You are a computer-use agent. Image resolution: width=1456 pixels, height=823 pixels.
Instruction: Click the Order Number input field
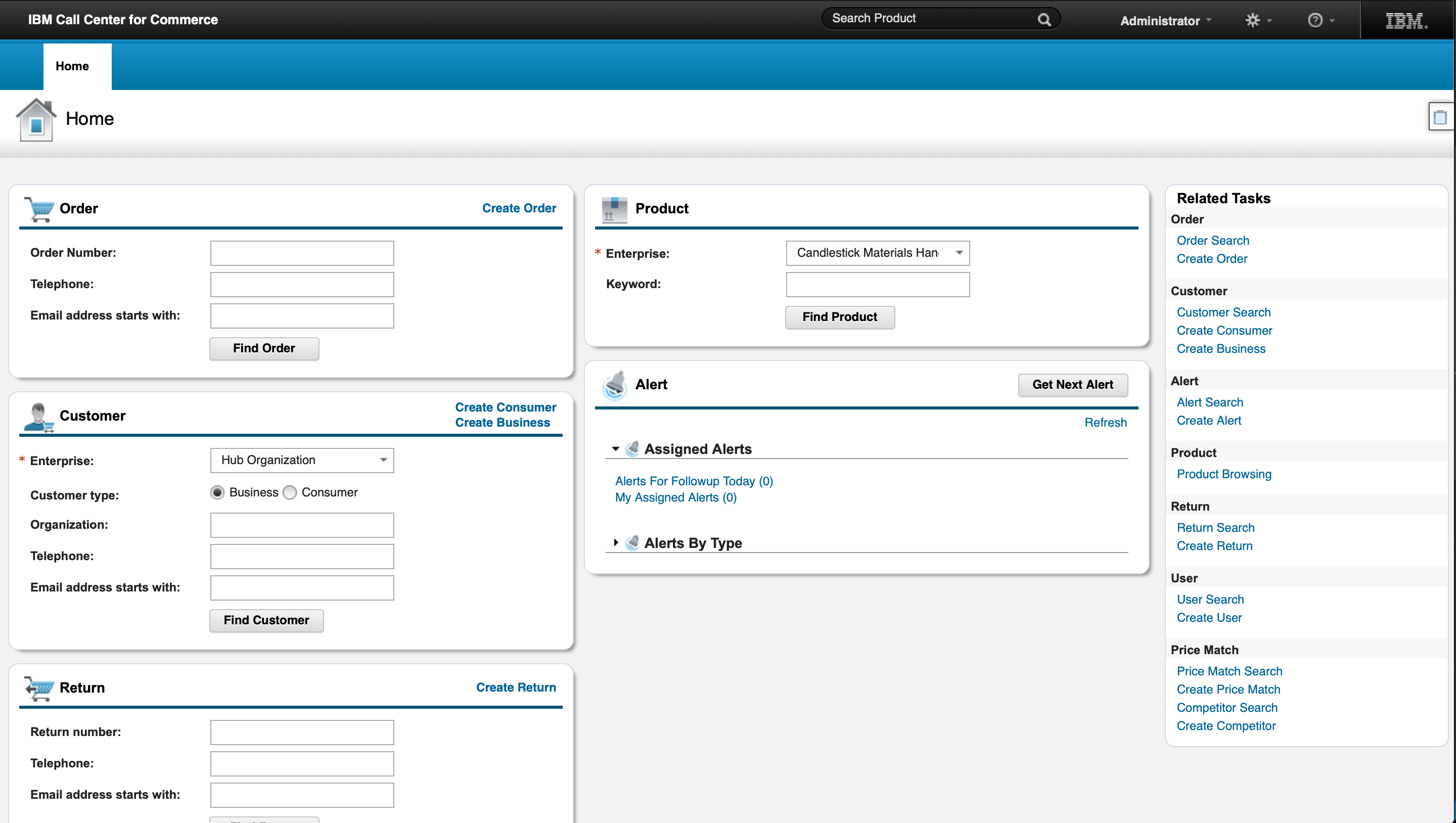click(x=302, y=253)
